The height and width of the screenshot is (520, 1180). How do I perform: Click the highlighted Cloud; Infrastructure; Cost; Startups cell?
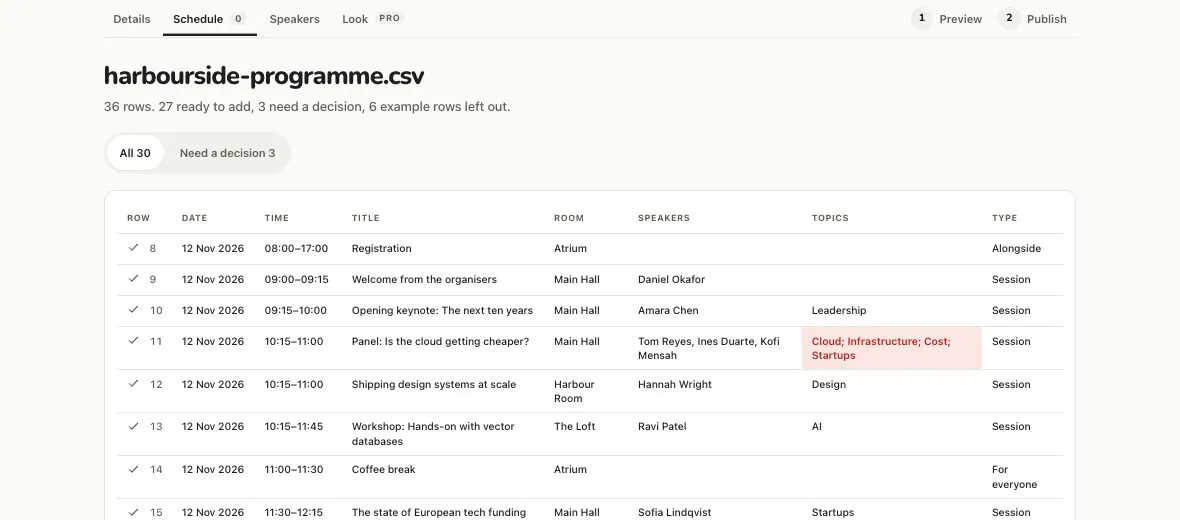(892, 348)
